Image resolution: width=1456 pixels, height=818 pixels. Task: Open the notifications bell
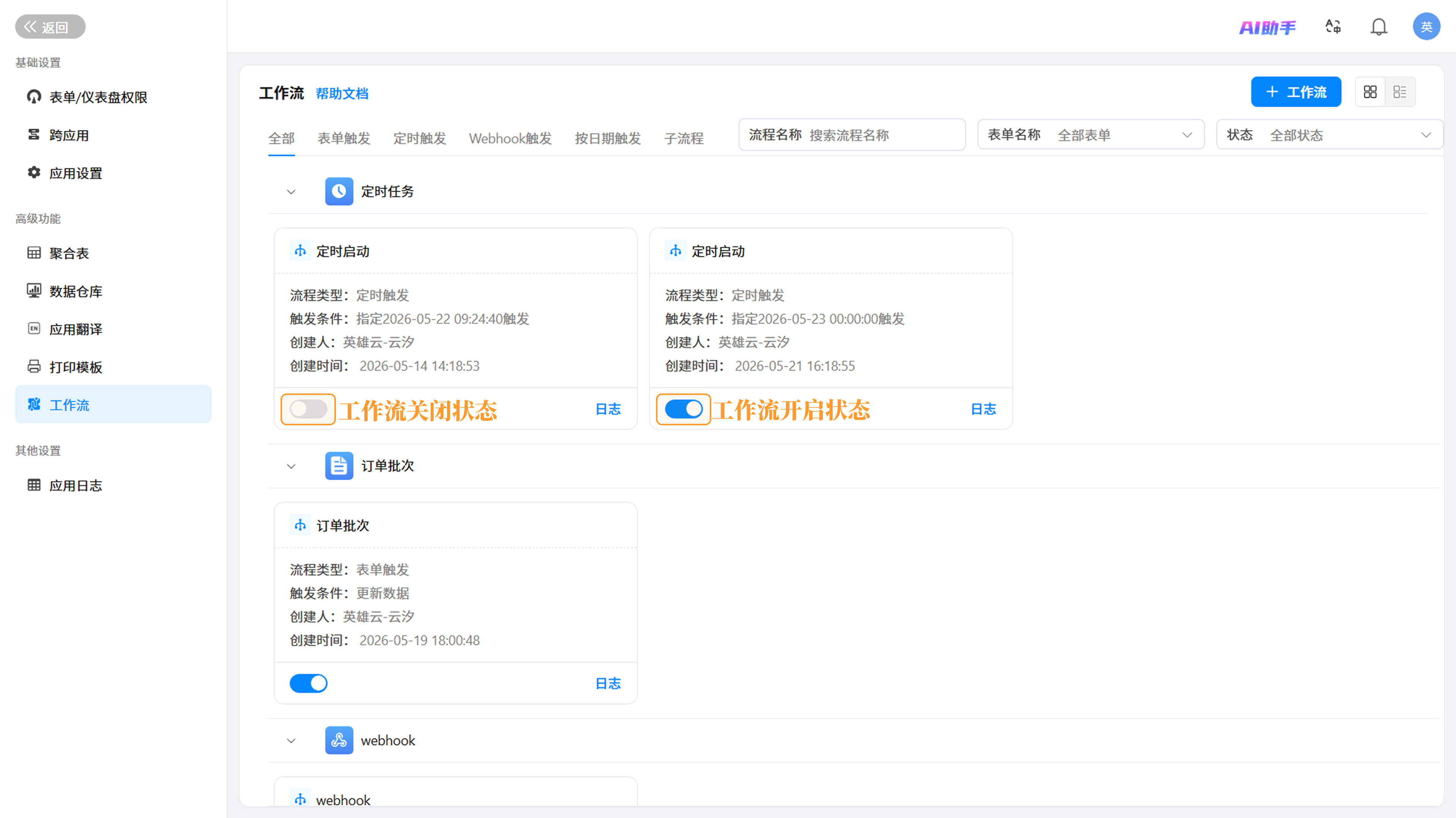coord(1379,27)
